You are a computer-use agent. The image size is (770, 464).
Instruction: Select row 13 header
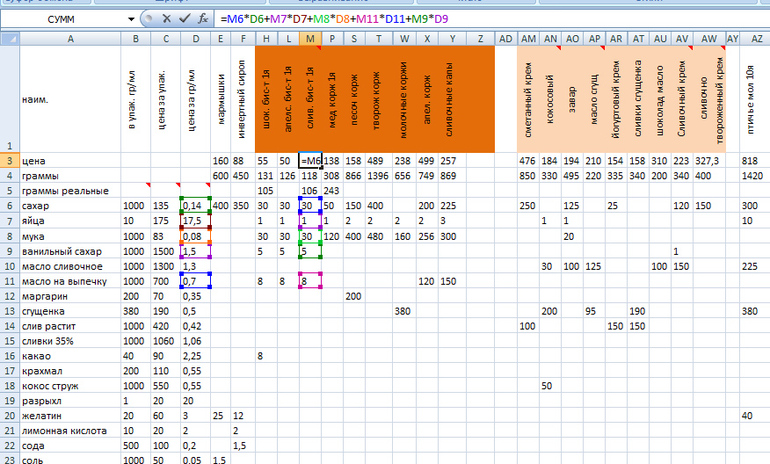coord(9,311)
